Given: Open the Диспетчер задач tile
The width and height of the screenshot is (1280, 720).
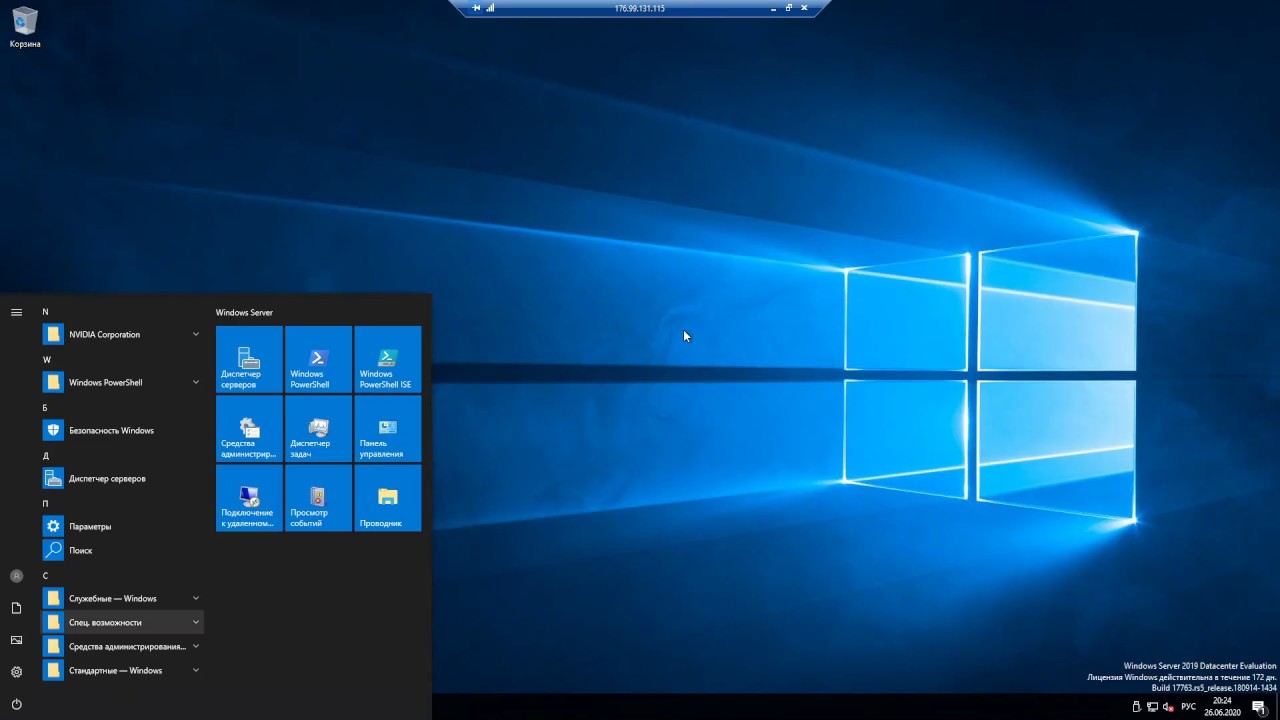Looking at the screenshot, I should pos(318,428).
